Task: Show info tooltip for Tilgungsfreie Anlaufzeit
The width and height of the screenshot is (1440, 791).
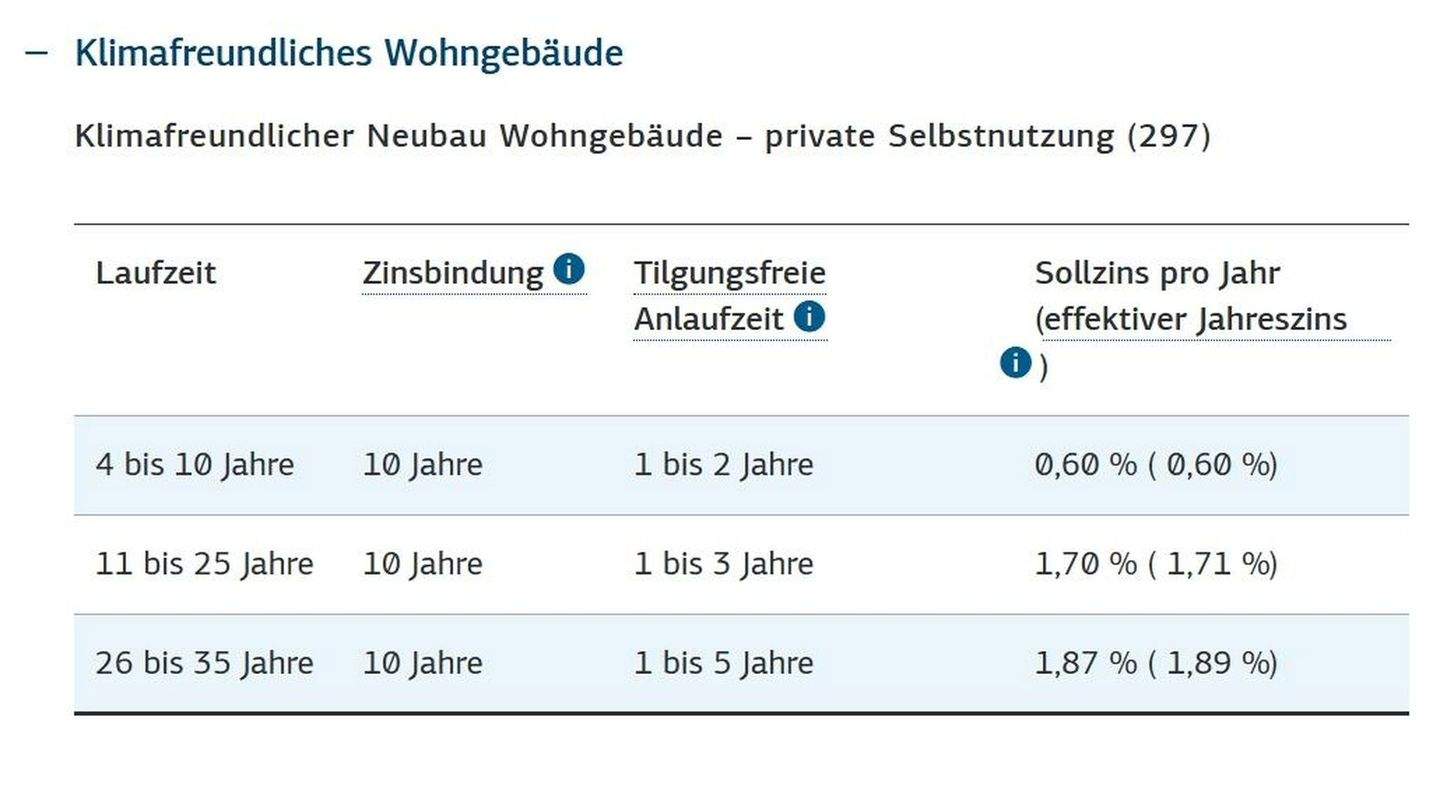Action: pyautogui.click(x=809, y=317)
